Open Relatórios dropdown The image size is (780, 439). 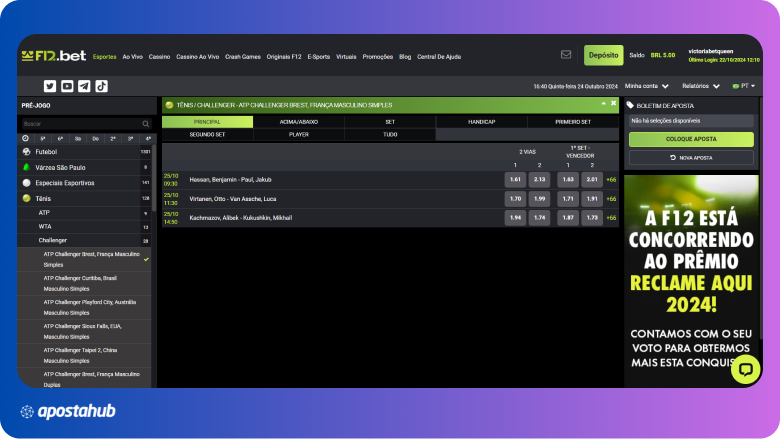tap(701, 86)
